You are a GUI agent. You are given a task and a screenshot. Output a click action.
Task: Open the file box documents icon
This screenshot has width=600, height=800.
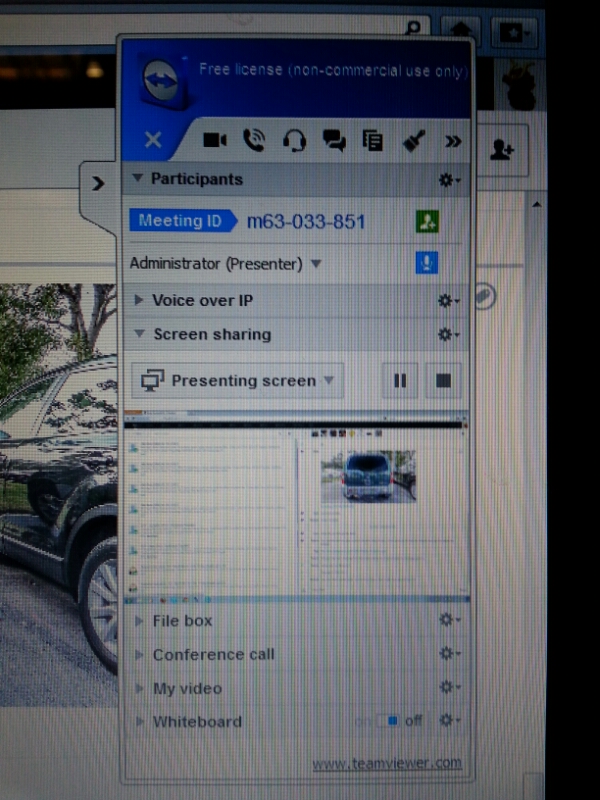click(372, 141)
